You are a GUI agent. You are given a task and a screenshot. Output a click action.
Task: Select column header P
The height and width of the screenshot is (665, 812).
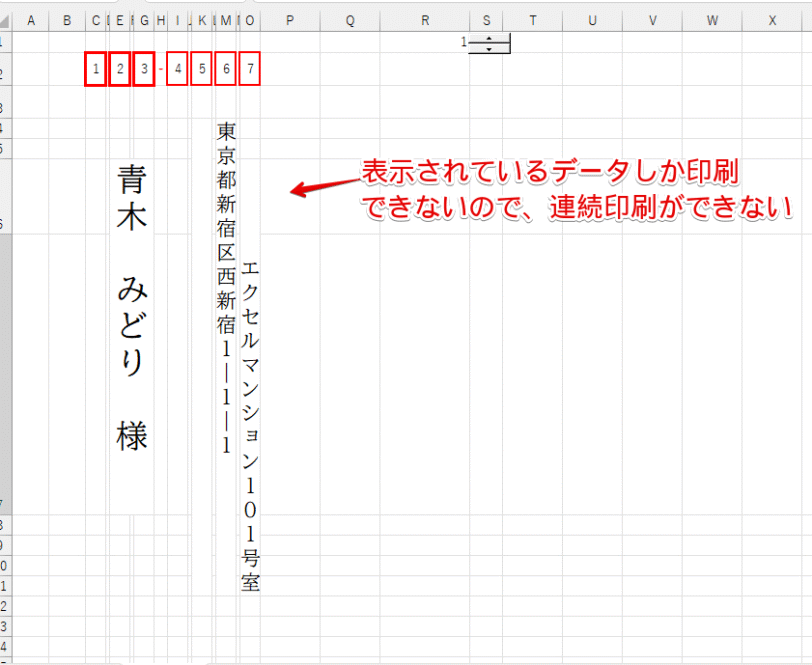(289, 18)
